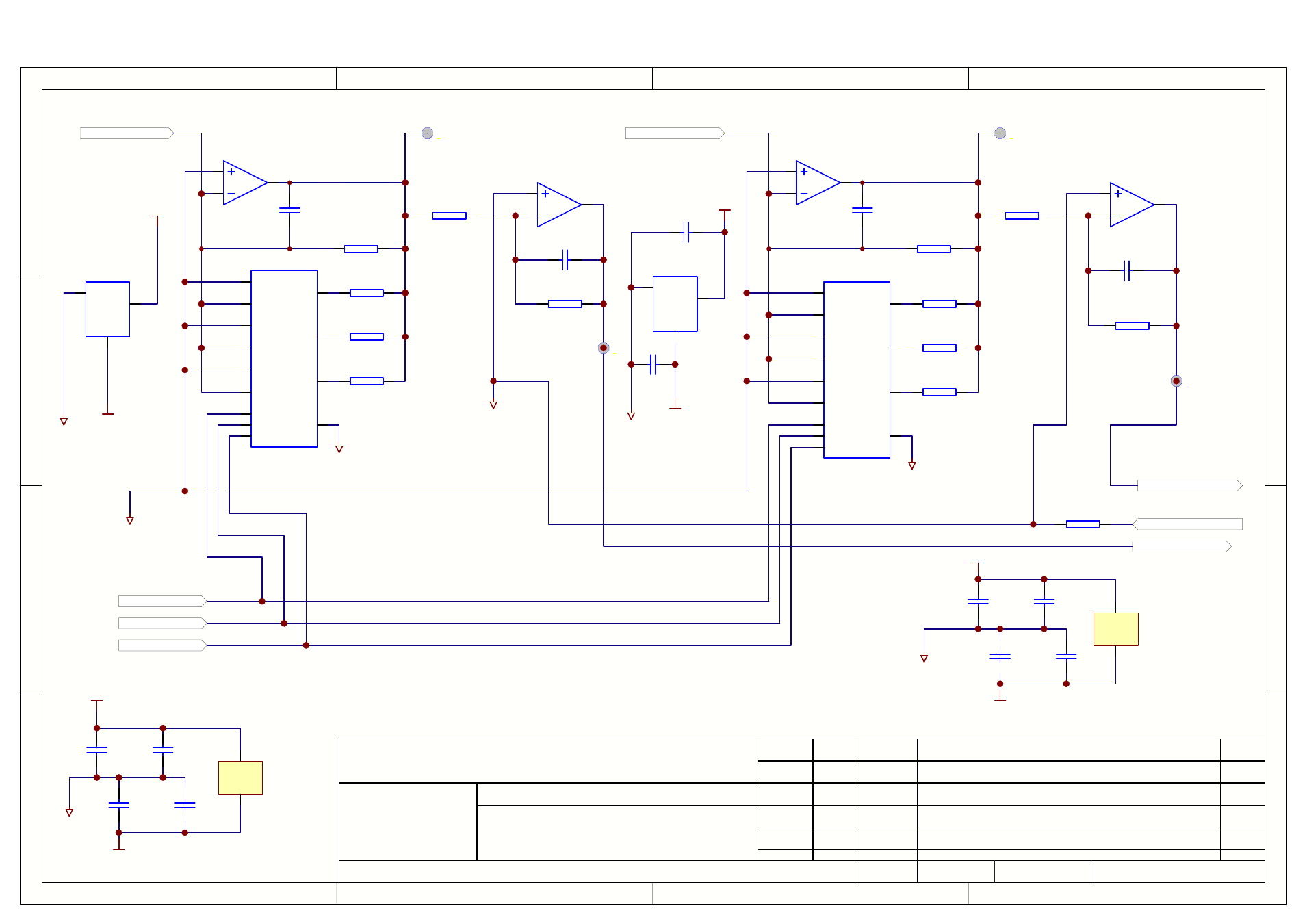Select the third op-amp from the left
This screenshot has height=924, width=1307.
pos(818,183)
